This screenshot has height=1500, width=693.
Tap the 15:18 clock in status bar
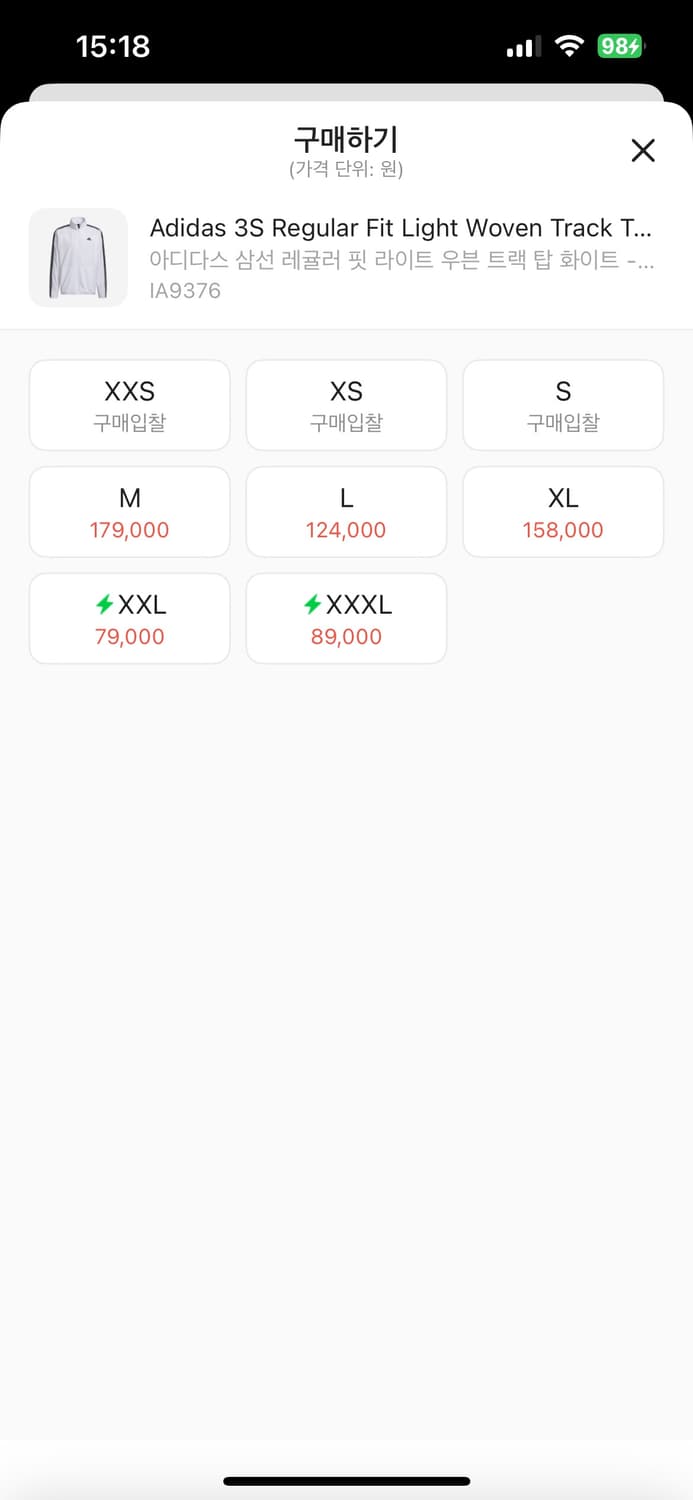click(113, 46)
